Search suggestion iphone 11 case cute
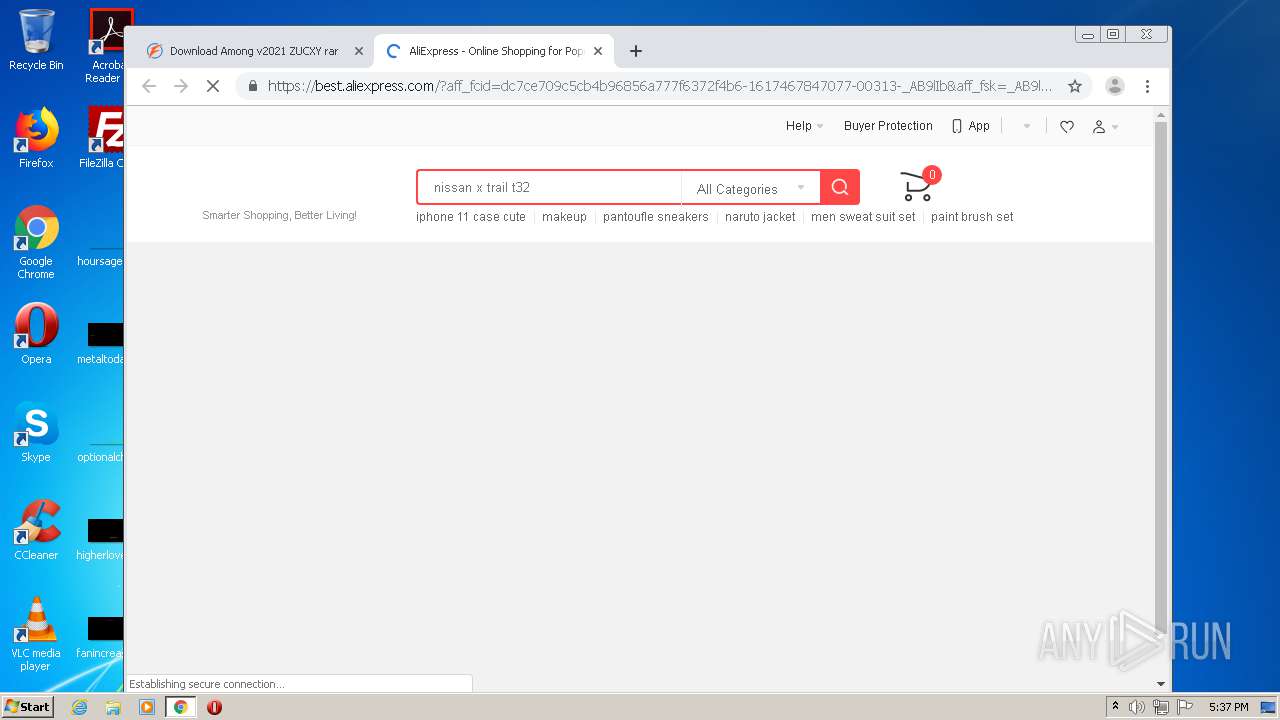1280x720 pixels. (x=471, y=217)
